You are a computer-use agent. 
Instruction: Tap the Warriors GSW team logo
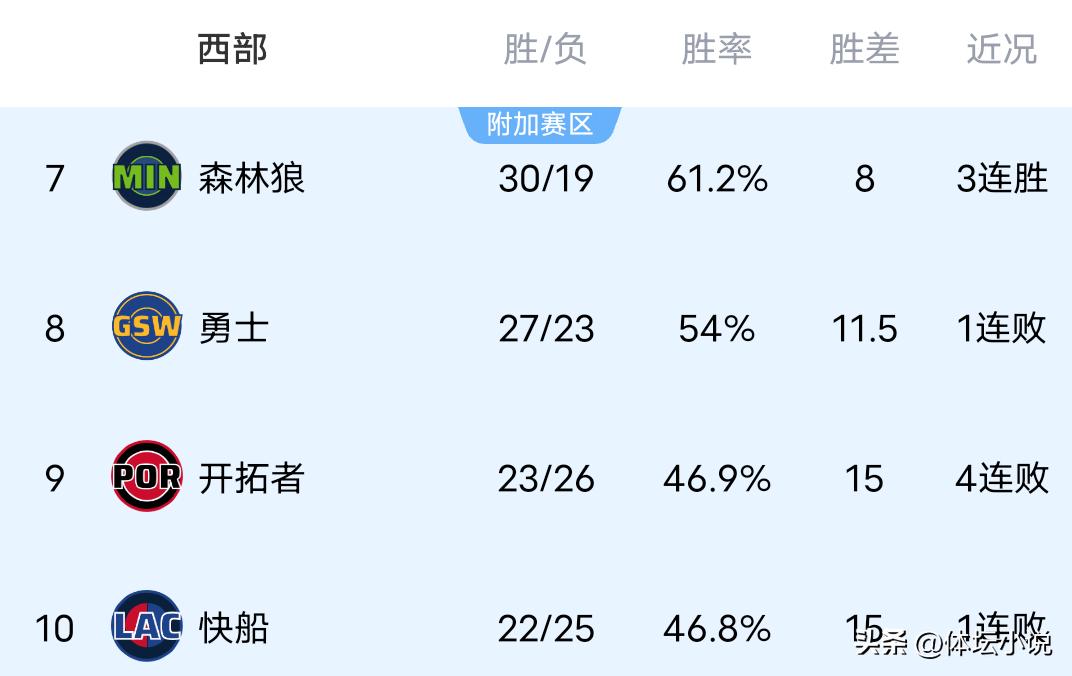click(147, 327)
